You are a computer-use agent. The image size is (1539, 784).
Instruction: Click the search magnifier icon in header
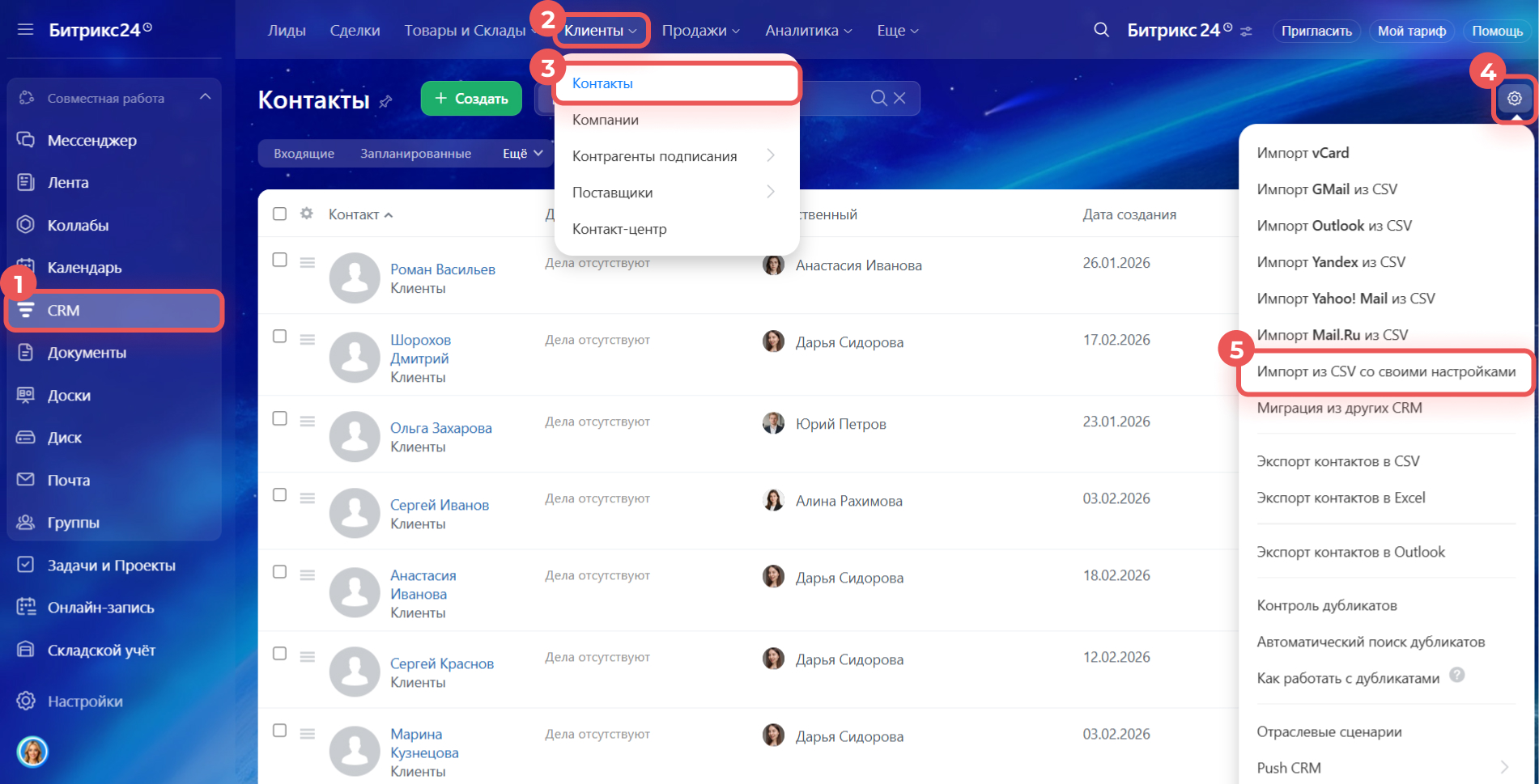click(x=1101, y=31)
